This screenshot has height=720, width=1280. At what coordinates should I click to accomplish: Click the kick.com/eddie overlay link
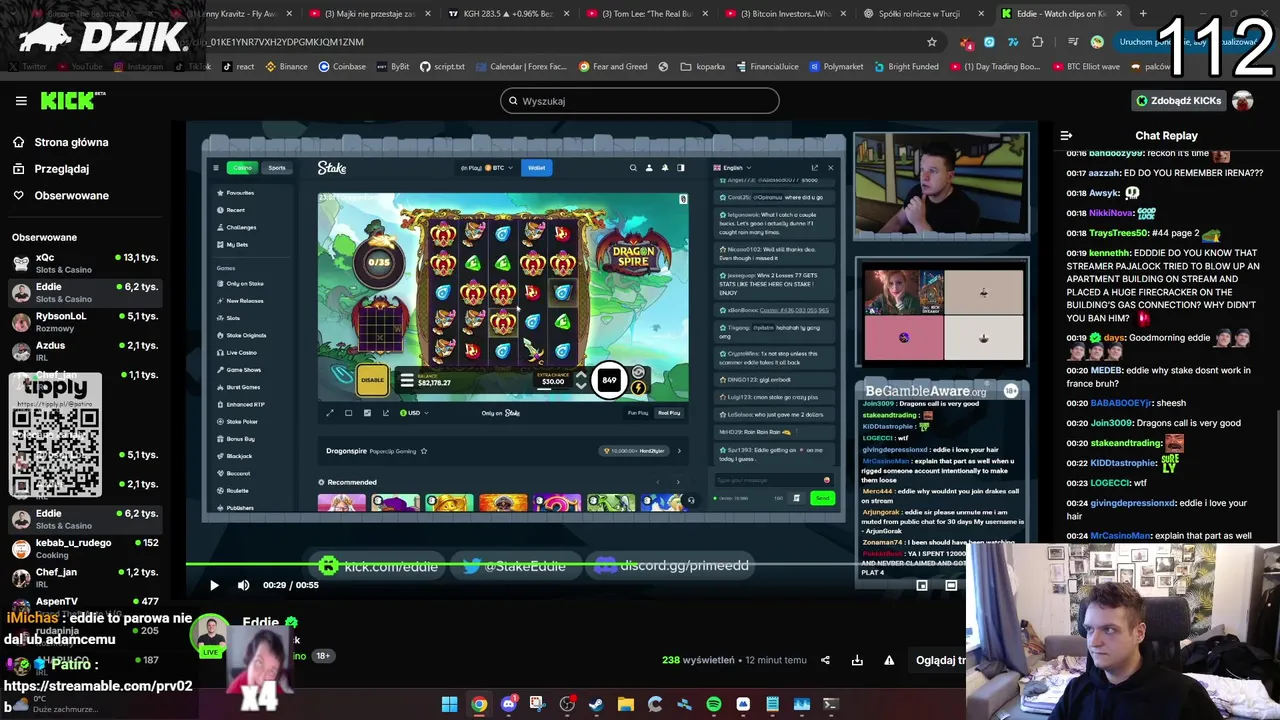pos(380,566)
